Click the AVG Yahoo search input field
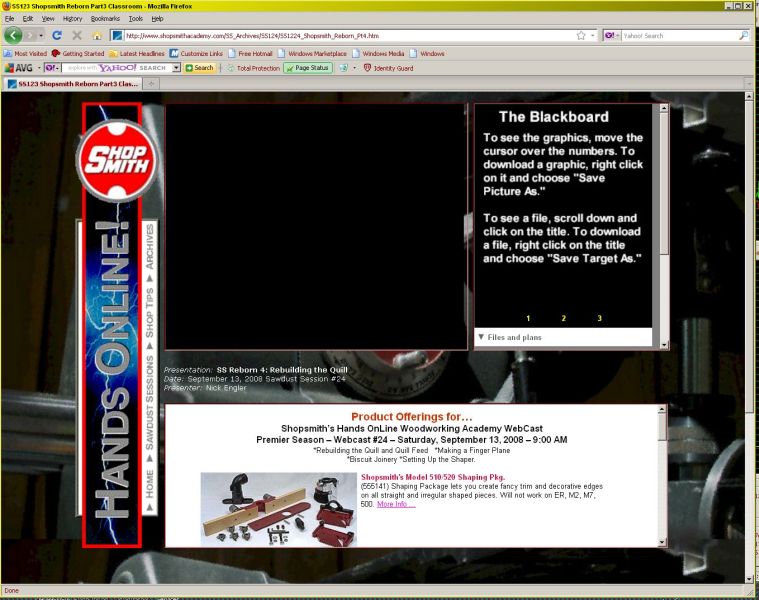This screenshot has width=759, height=600. 117,68
